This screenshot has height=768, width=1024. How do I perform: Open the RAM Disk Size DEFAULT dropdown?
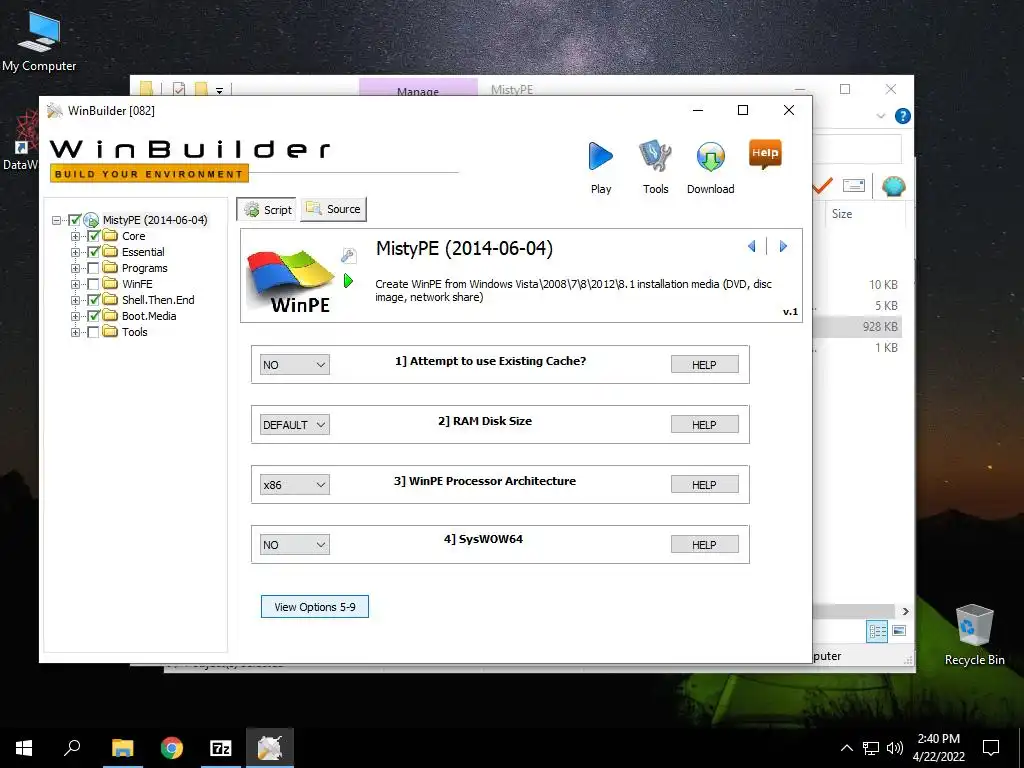[x=294, y=424]
